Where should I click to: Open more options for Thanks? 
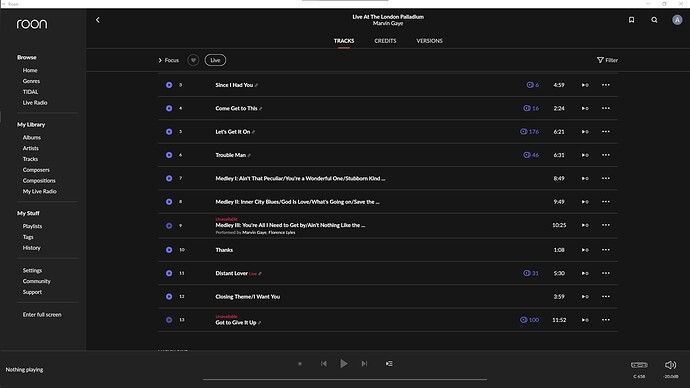pos(606,250)
